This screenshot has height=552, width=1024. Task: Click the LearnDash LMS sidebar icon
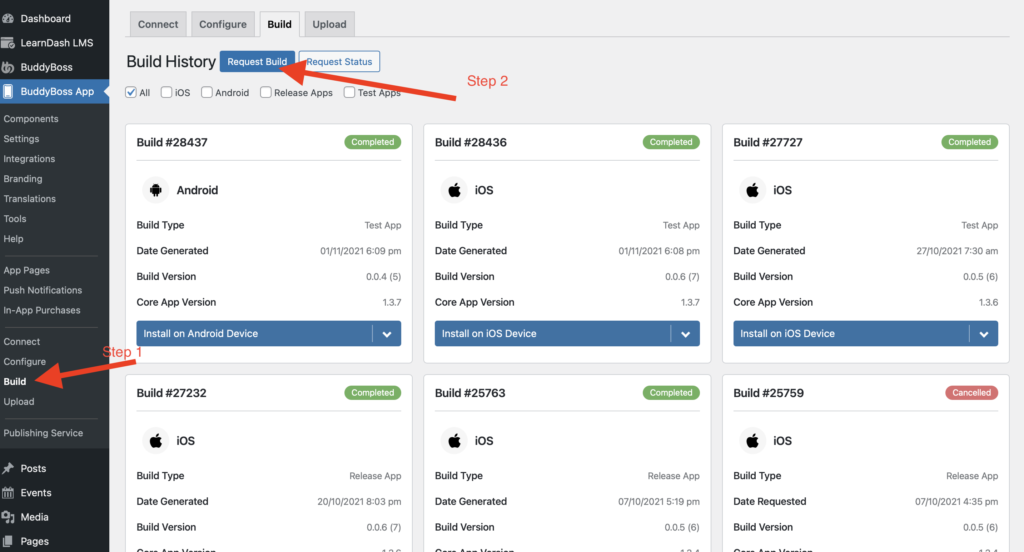coord(8,43)
